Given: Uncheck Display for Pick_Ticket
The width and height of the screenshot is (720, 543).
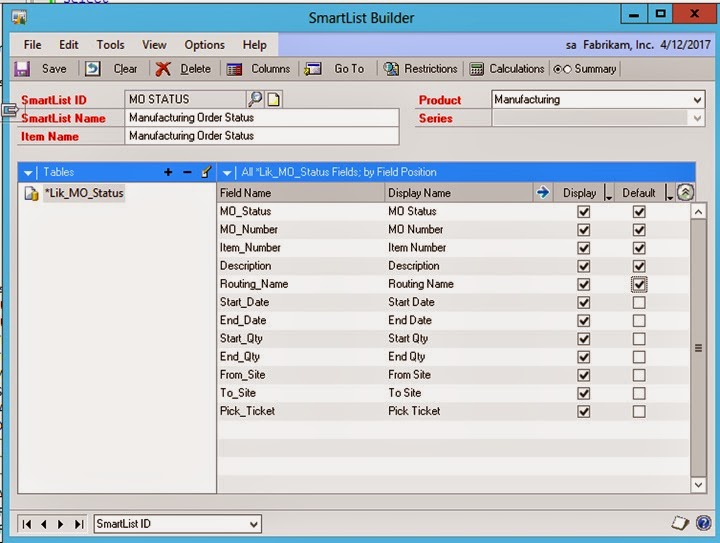Looking at the screenshot, I should click(584, 412).
